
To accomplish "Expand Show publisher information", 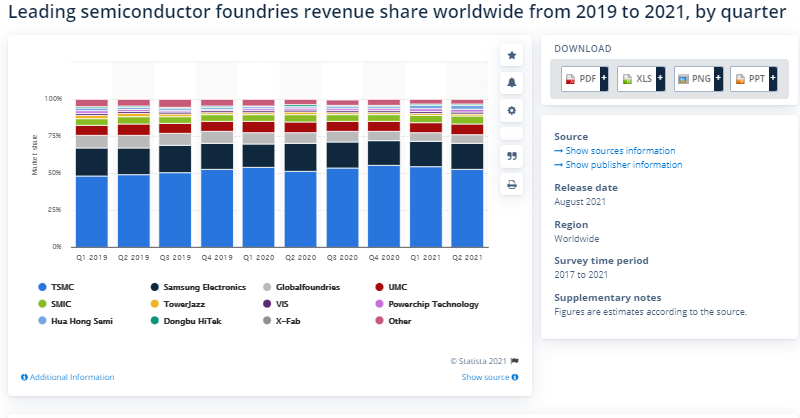I will (x=624, y=164).
